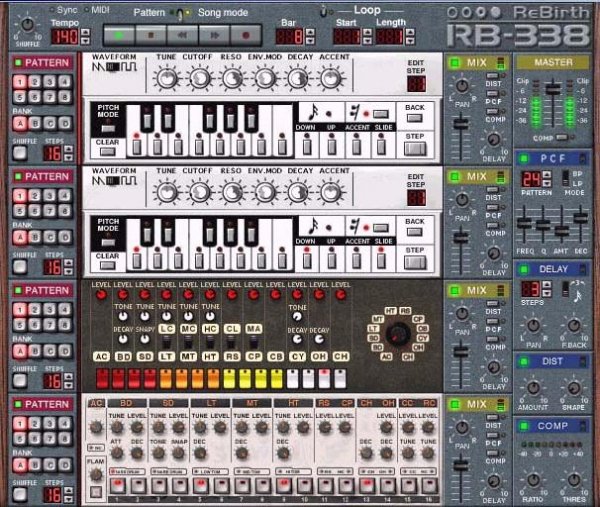Toggle Shuffle button for first synth
600x507 pixels.
[x=20, y=153]
